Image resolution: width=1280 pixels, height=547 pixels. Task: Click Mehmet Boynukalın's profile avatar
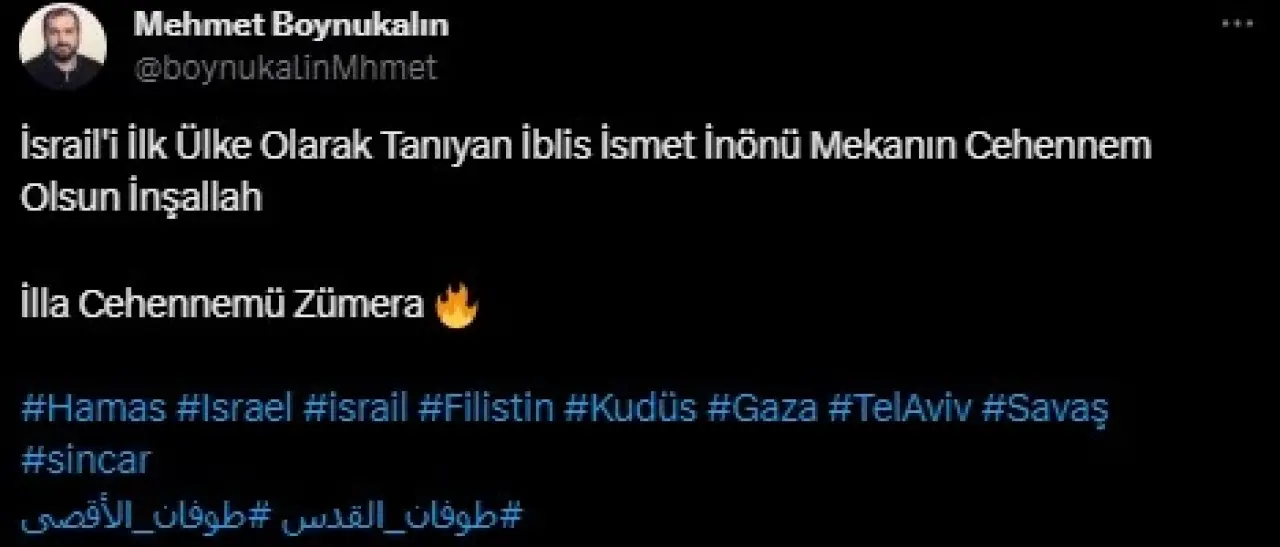[x=63, y=47]
